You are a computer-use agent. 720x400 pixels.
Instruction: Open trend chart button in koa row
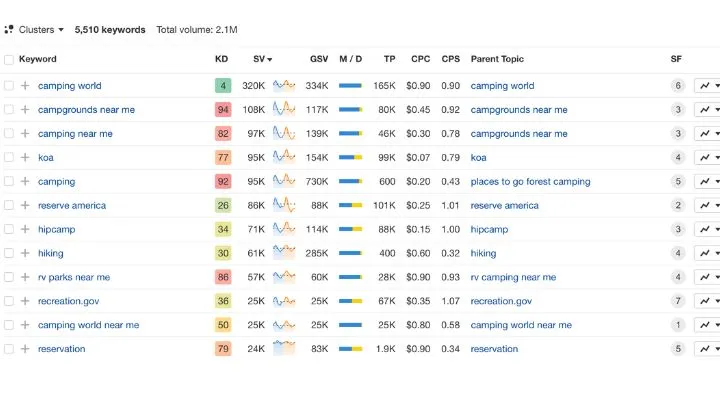[704, 157]
